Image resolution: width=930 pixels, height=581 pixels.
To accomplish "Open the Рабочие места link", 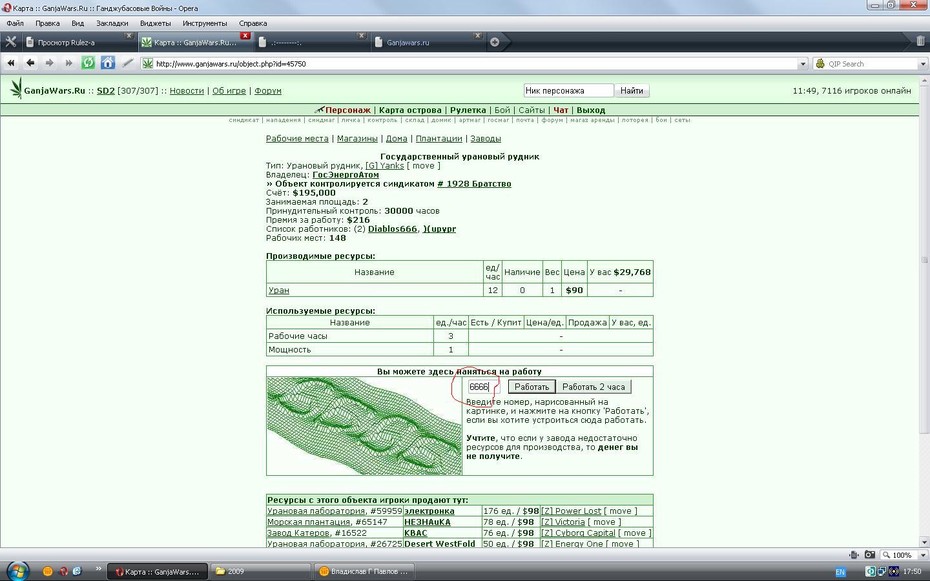I will pos(297,138).
